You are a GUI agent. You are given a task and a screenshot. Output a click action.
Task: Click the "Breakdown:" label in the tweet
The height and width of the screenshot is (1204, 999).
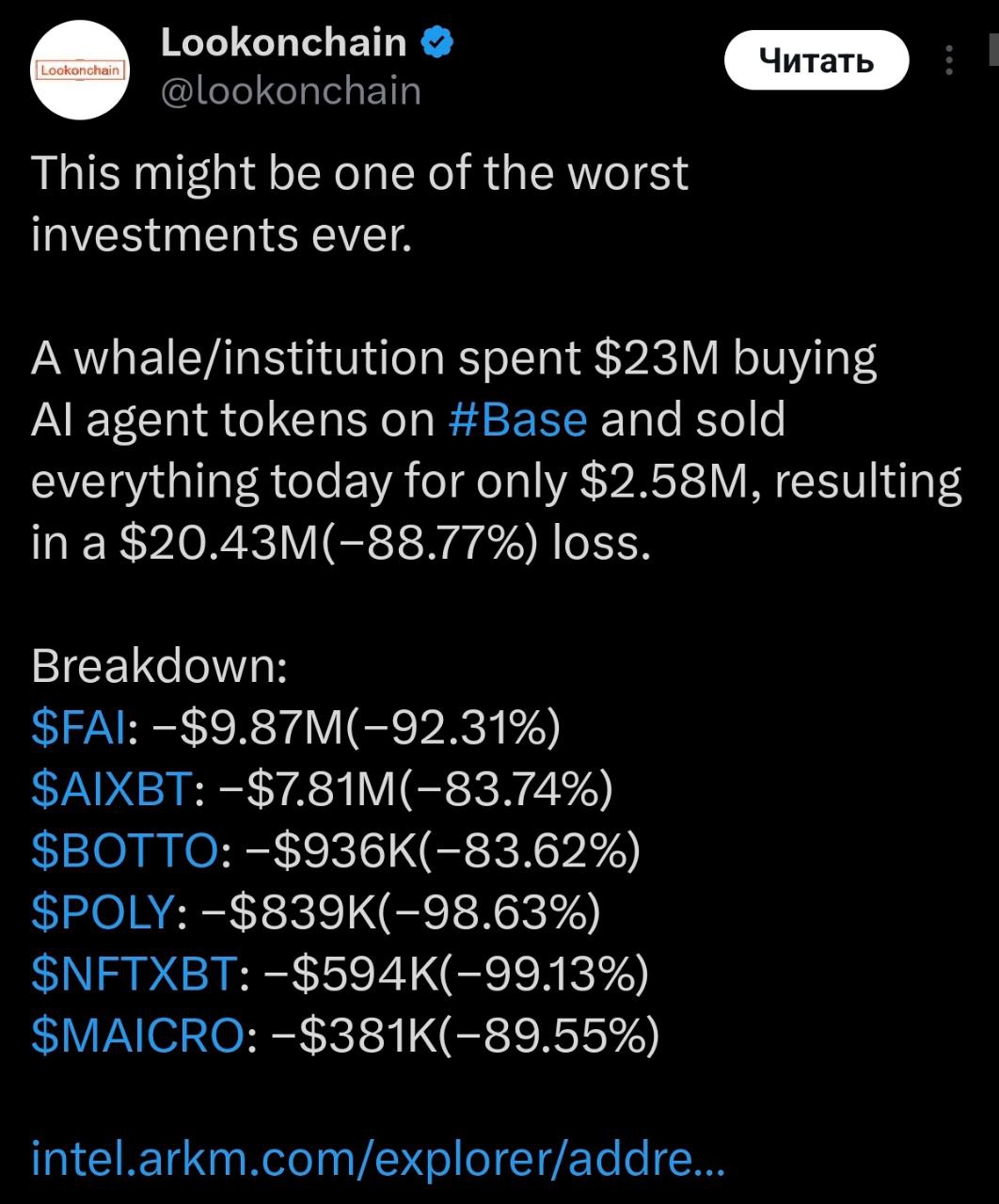160,666
